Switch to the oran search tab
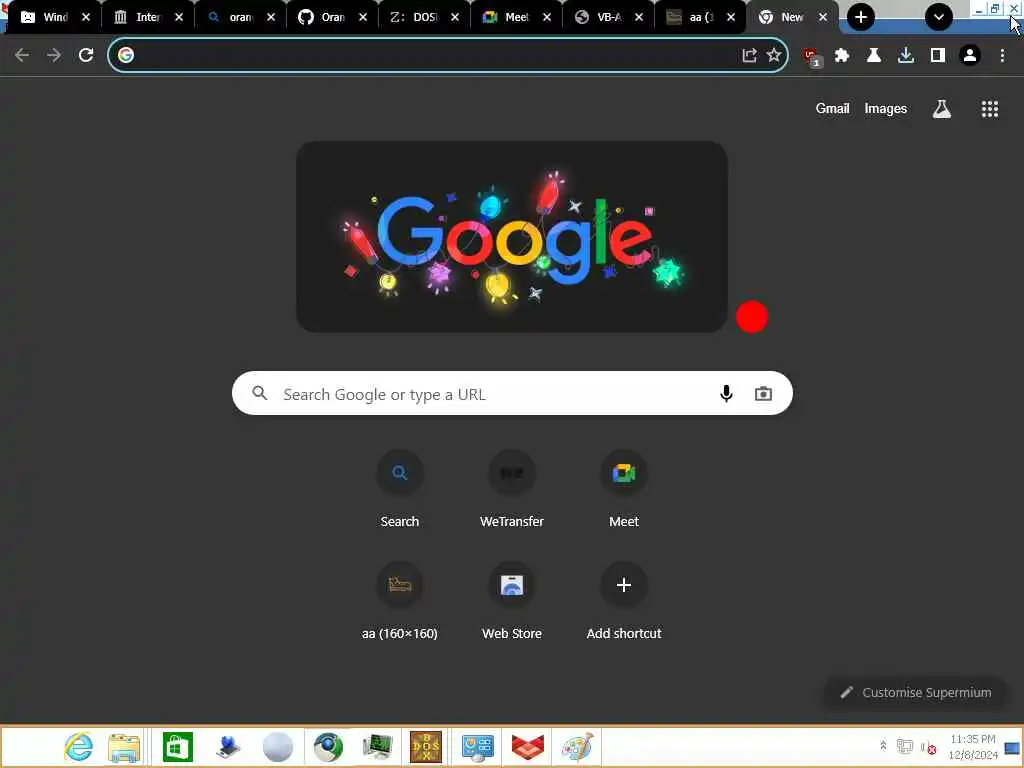This screenshot has width=1024, height=768. (x=230, y=17)
